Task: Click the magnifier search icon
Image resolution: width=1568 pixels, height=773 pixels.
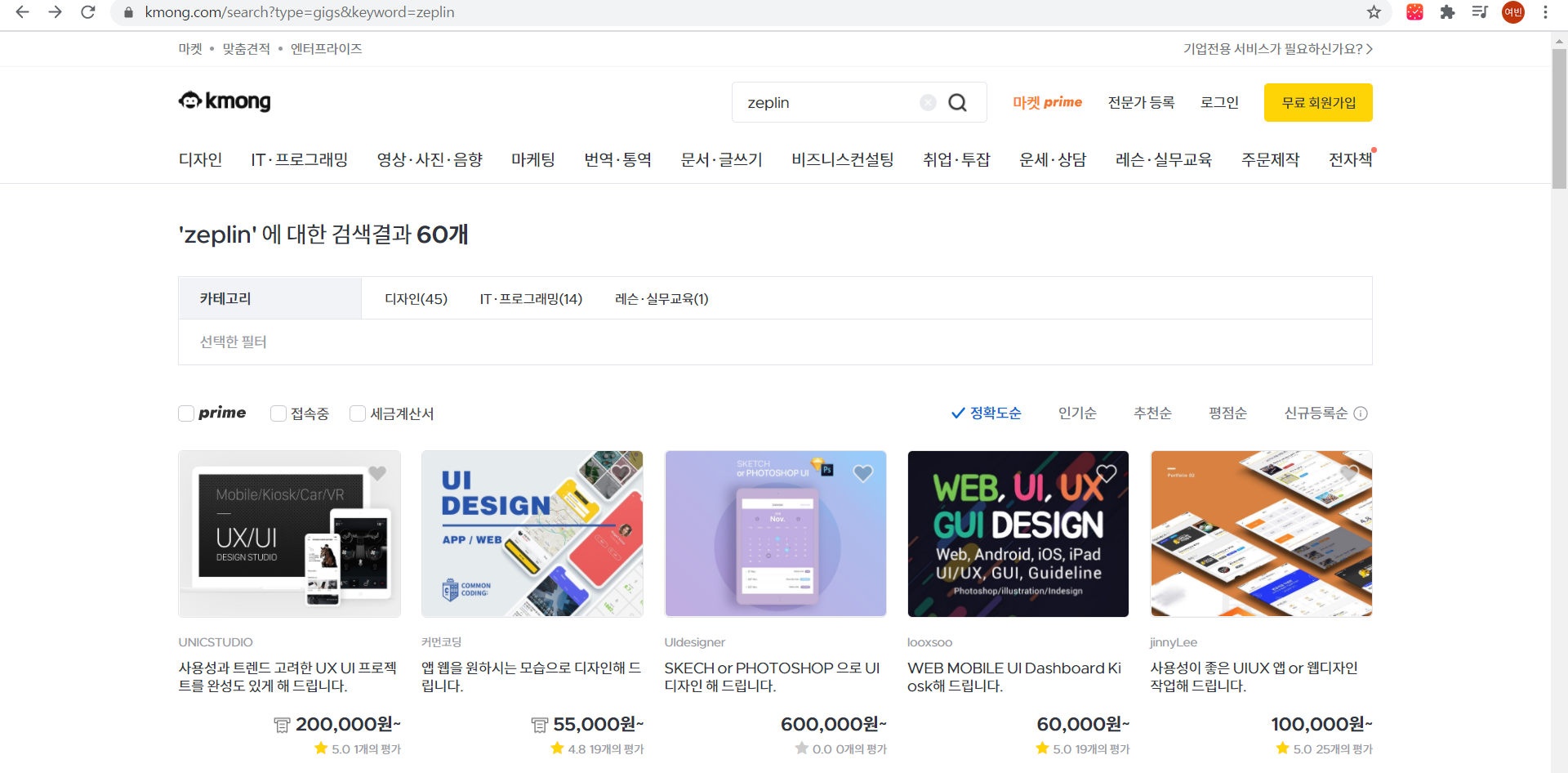Action: (957, 102)
